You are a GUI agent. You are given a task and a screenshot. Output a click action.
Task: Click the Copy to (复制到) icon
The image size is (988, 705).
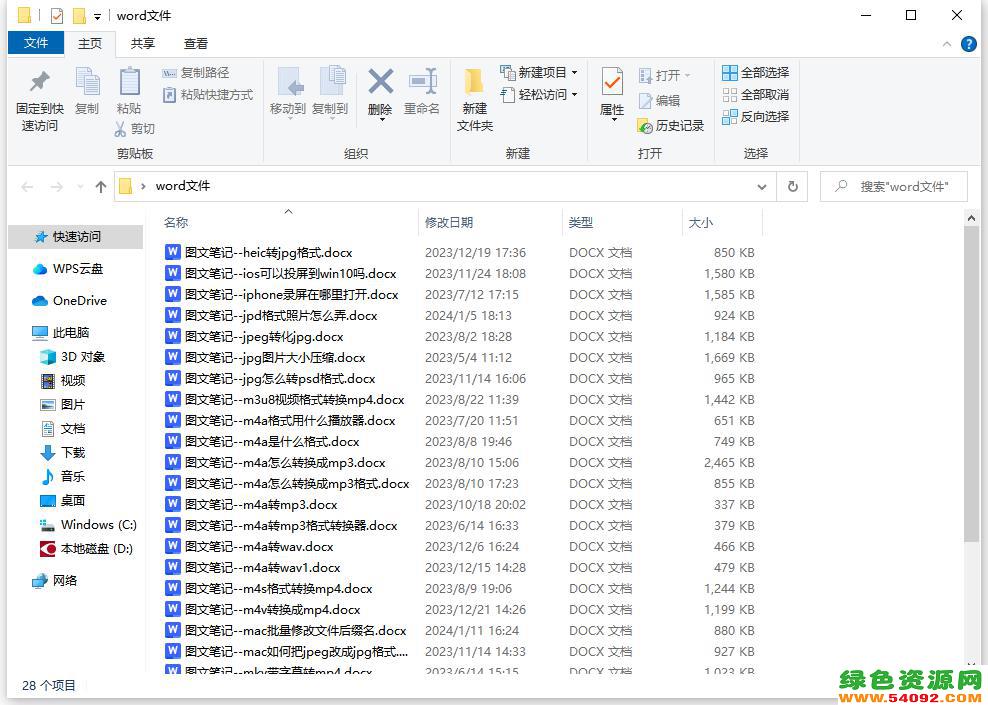click(332, 81)
